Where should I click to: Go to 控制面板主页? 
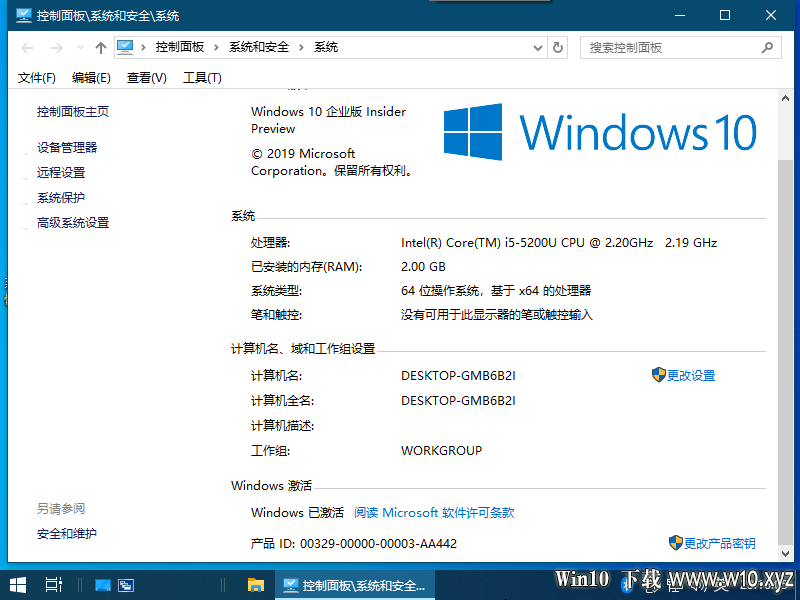73,112
